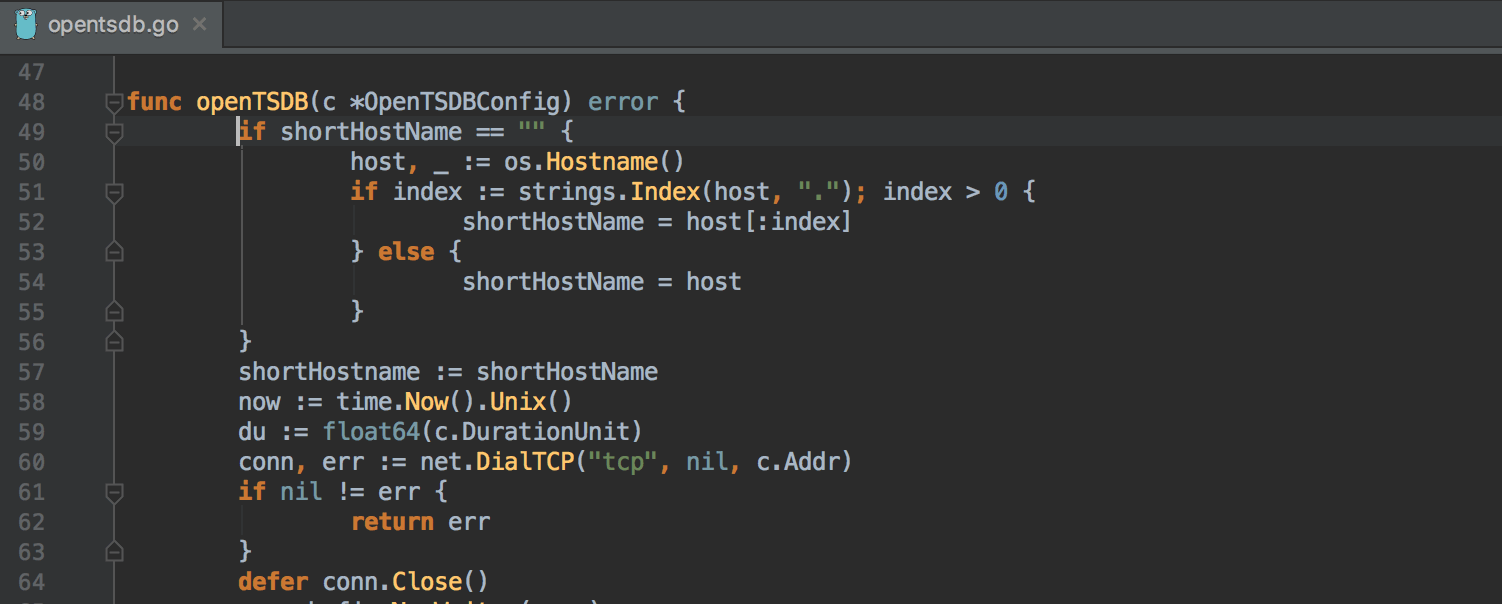Image resolution: width=1502 pixels, height=604 pixels.
Task: Click line number 57 in the gutter
Action: coord(32,372)
